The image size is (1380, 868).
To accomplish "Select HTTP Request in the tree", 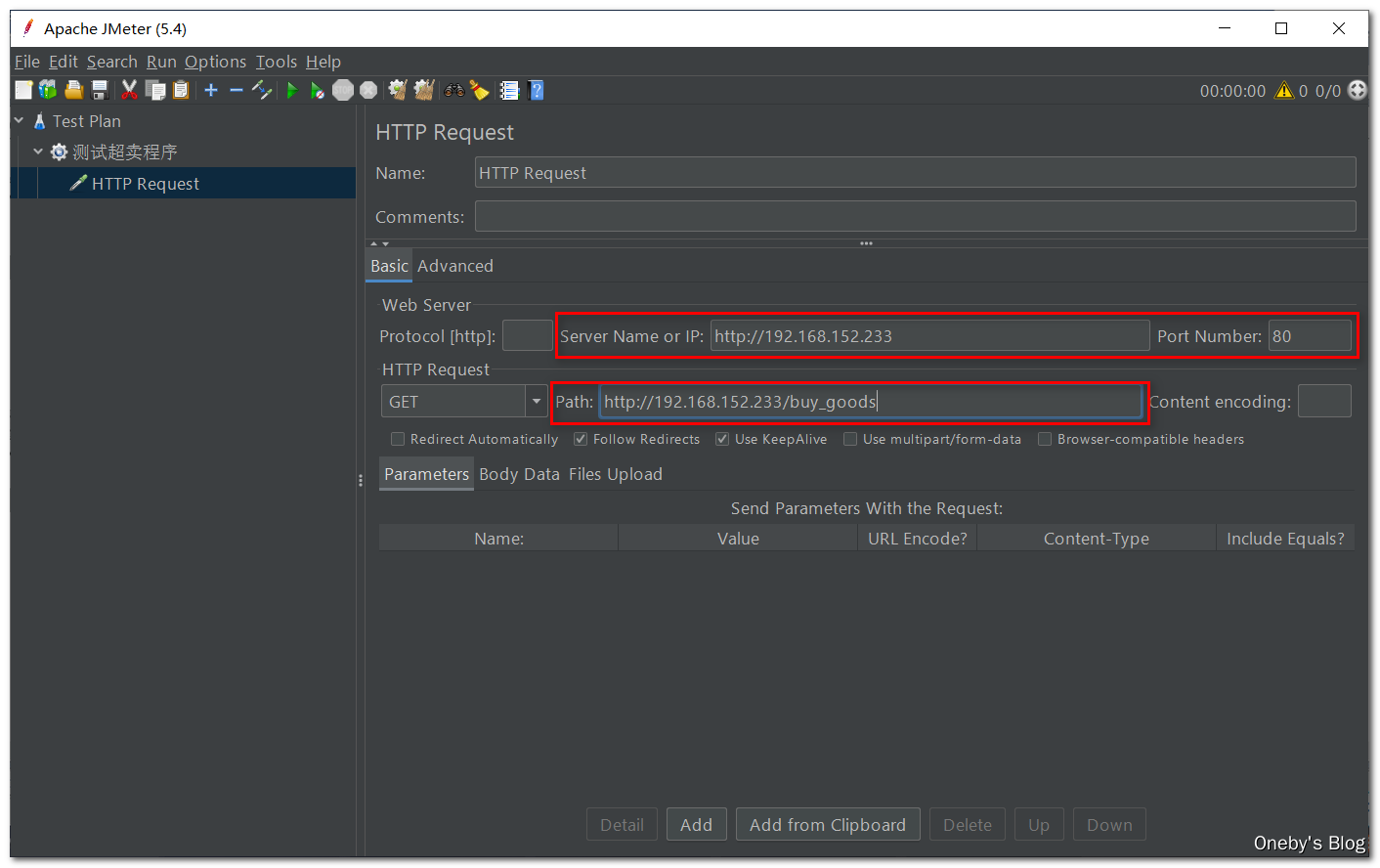I will 146,184.
